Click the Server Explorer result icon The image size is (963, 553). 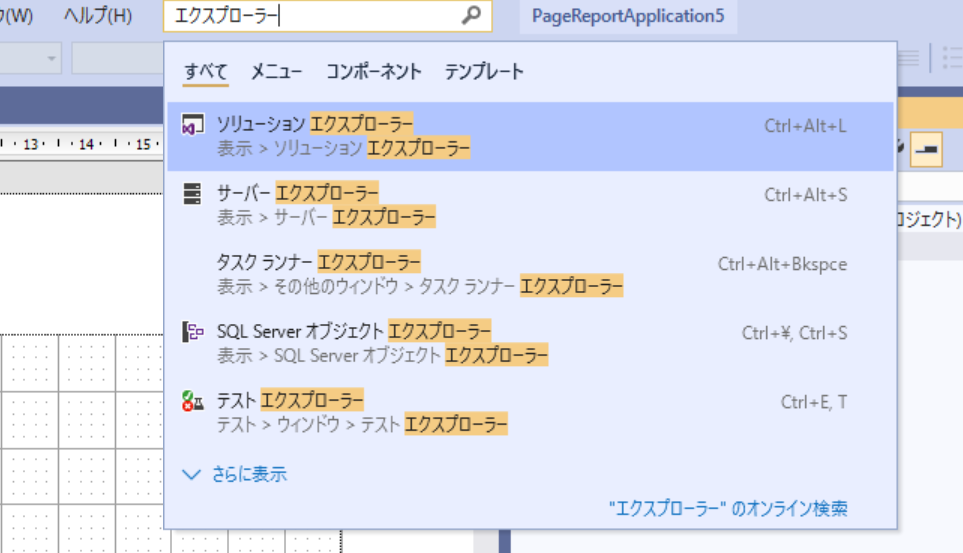[192, 194]
